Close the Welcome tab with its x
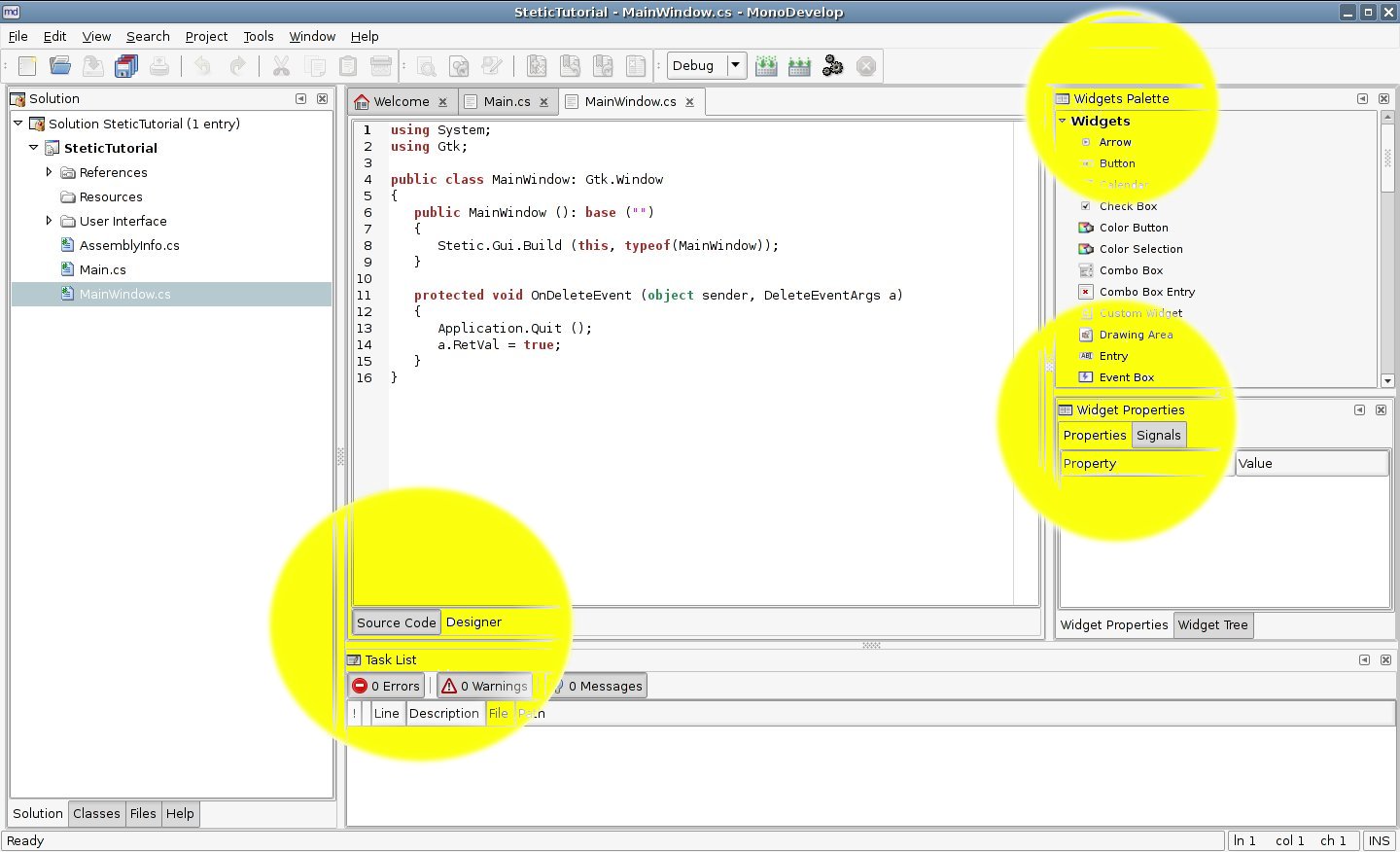 click(x=442, y=102)
